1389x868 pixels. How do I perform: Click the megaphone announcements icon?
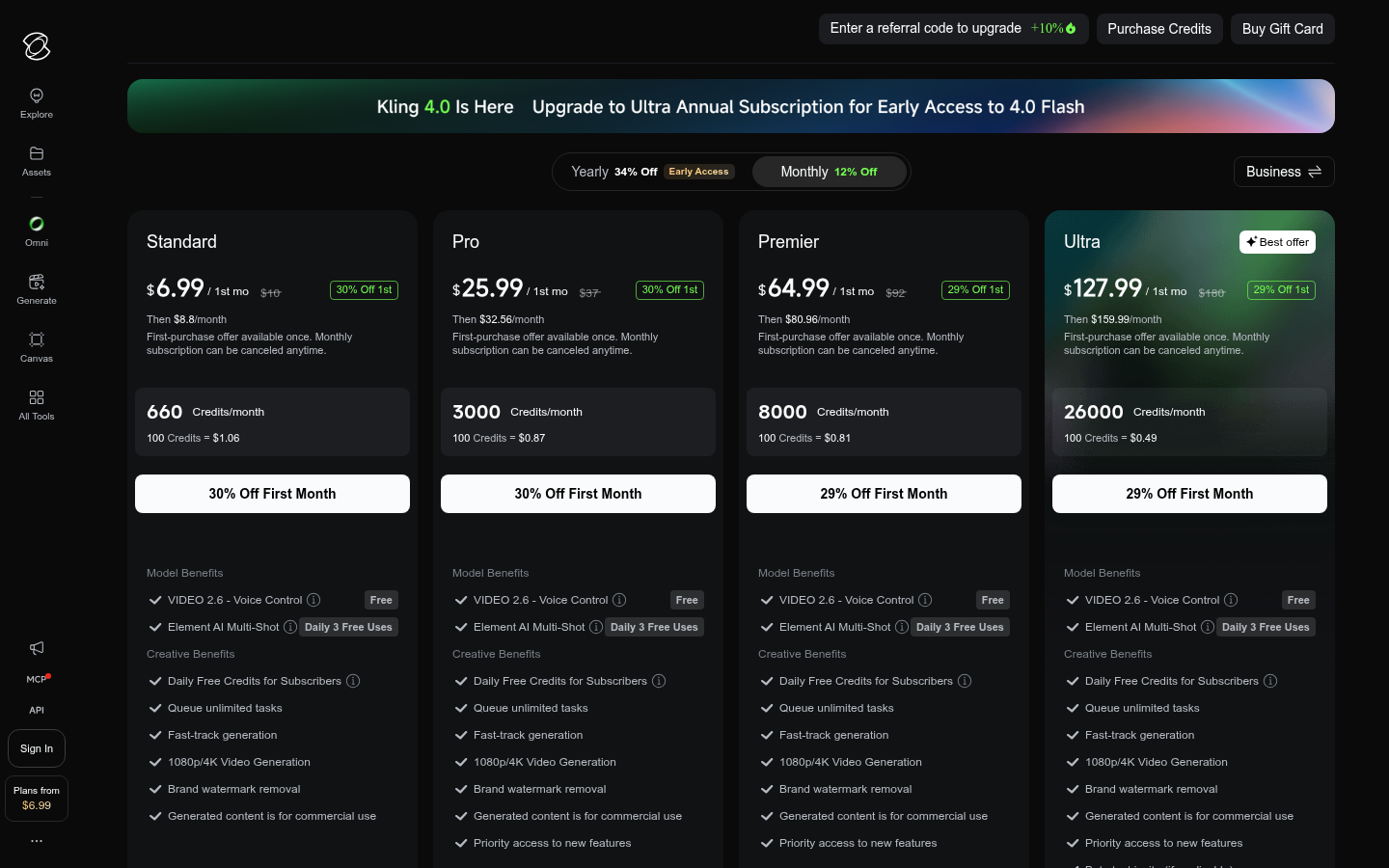pos(37,648)
